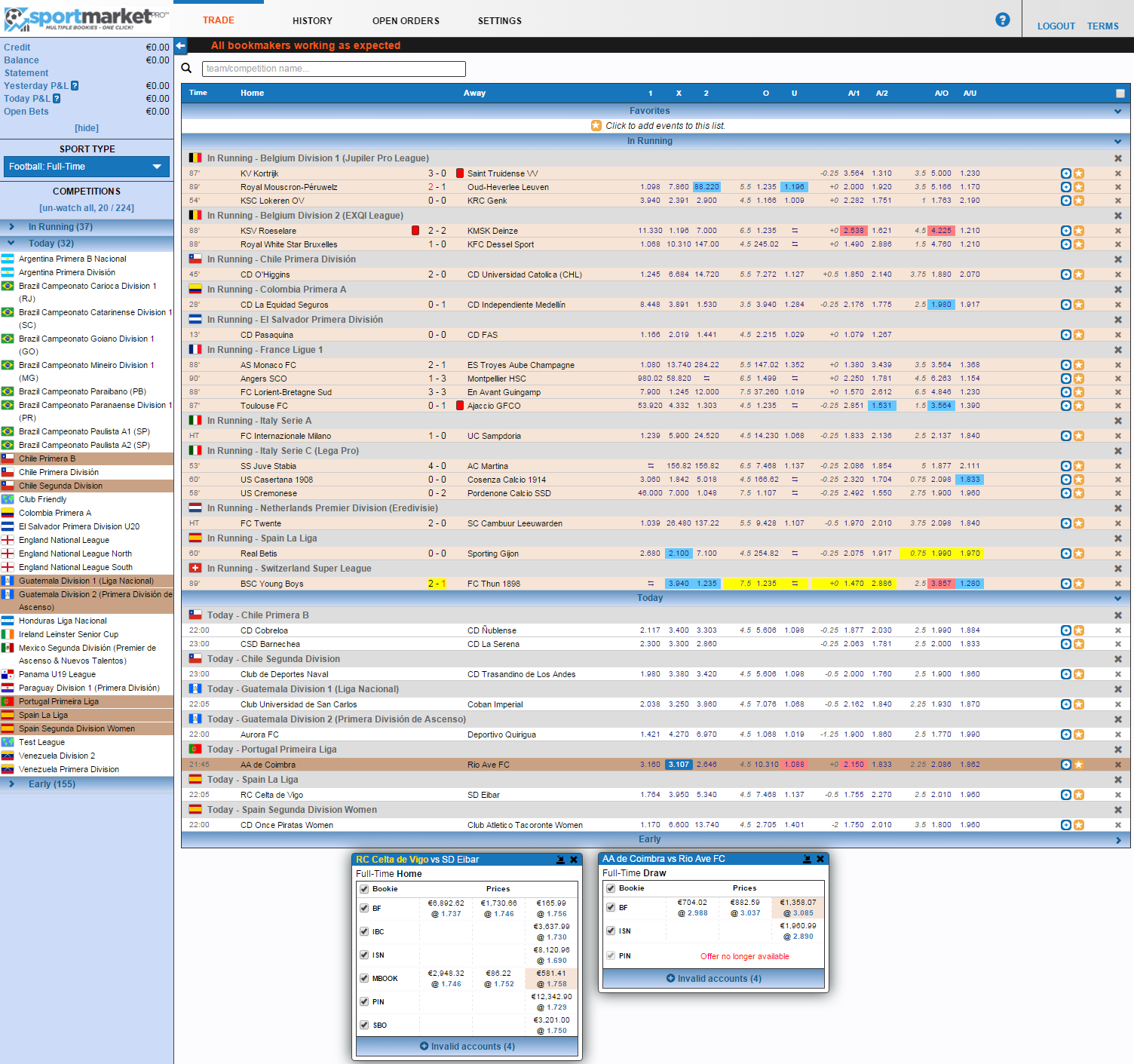Open bet placer for BSC Young Boys match
The height and width of the screenshot is (1064, 1134).
point(1066,584)
